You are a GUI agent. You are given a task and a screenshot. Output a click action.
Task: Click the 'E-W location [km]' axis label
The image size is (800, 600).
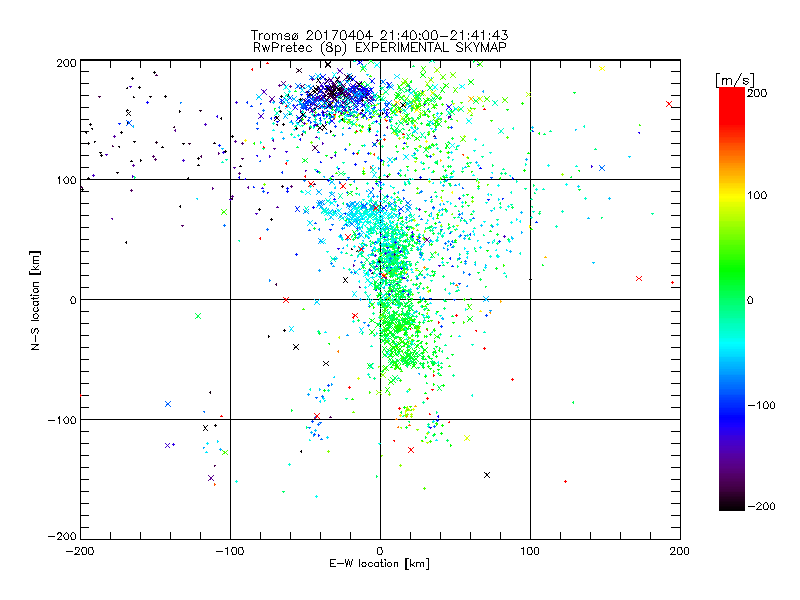[380, 563]
